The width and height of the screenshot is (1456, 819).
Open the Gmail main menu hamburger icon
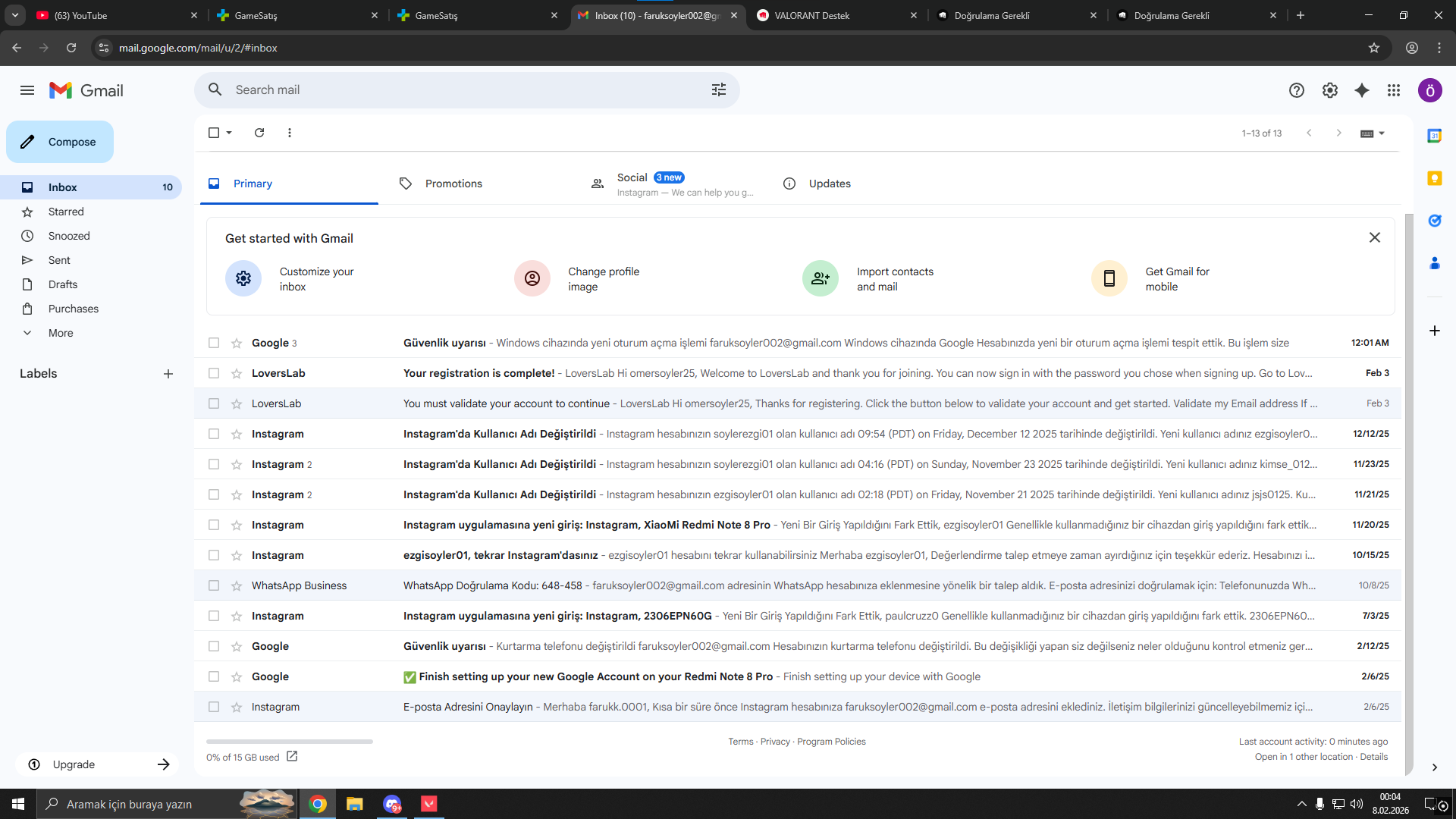(27, 90)
